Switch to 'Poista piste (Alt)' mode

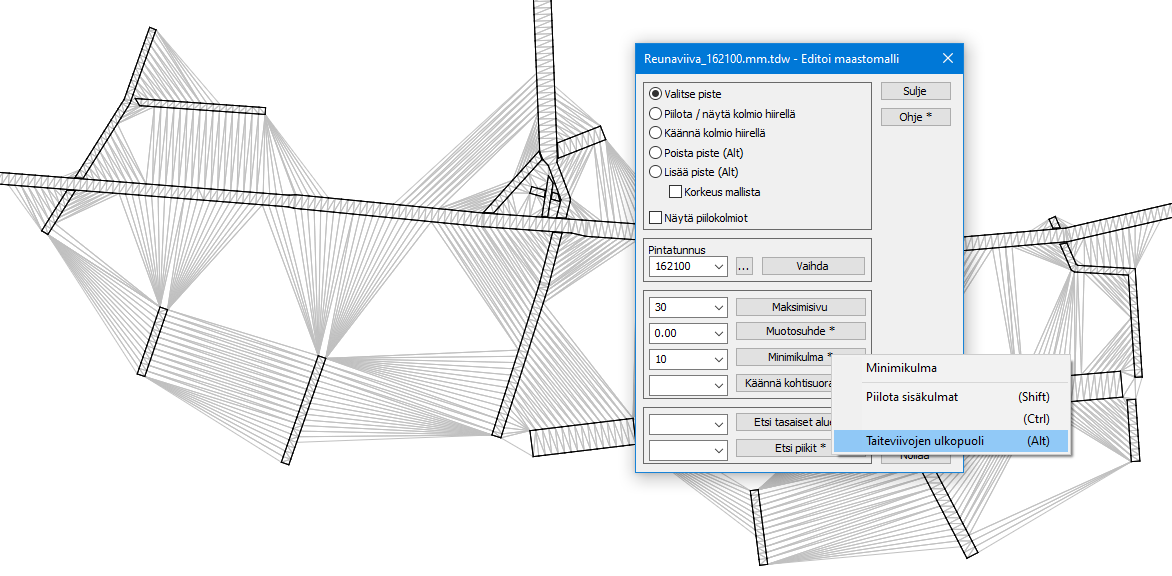coord(656,153)
